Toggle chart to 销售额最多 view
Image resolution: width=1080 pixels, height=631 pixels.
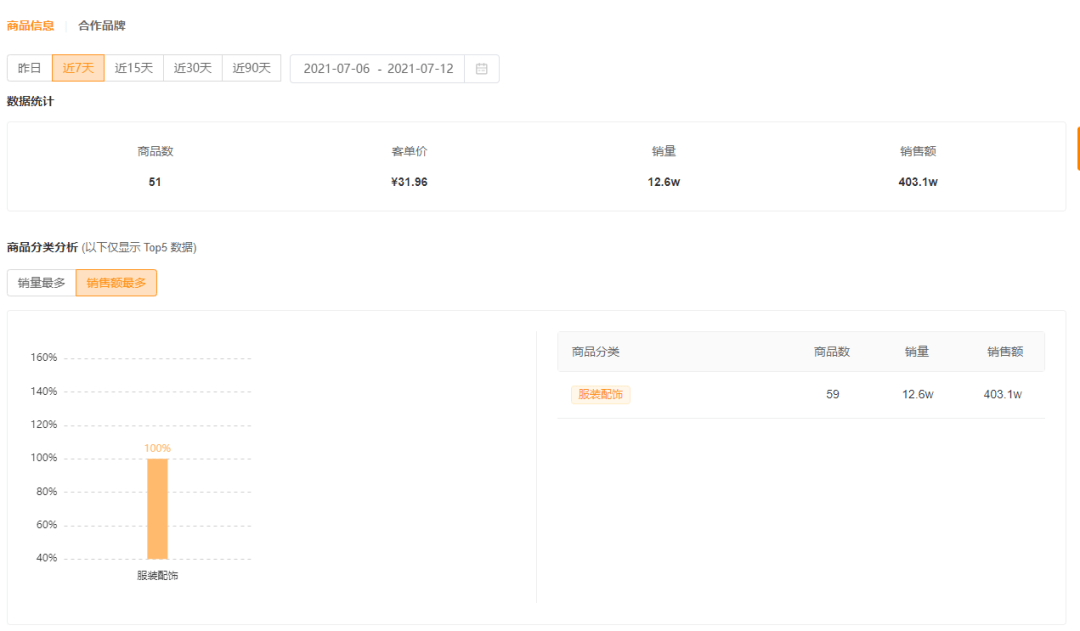pyautogui.click(x=116, y=283)
